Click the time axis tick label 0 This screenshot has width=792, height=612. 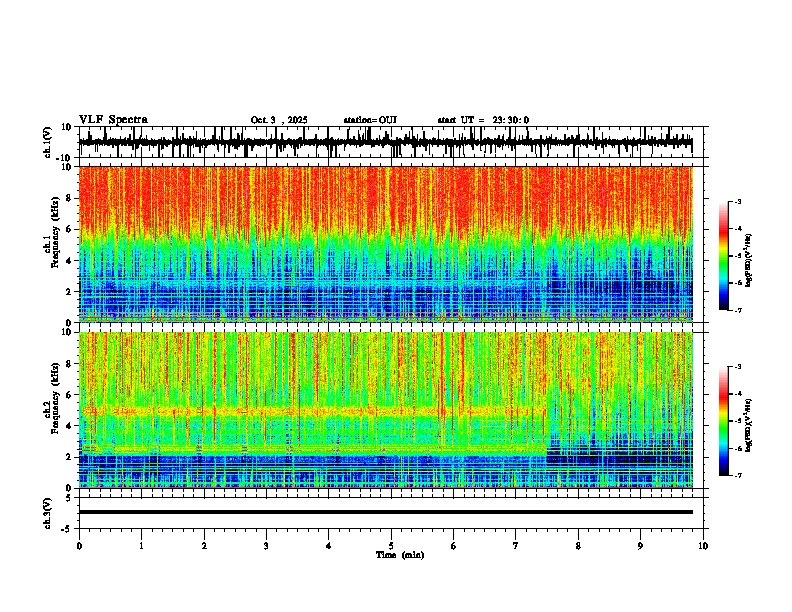tap(79, 546)
